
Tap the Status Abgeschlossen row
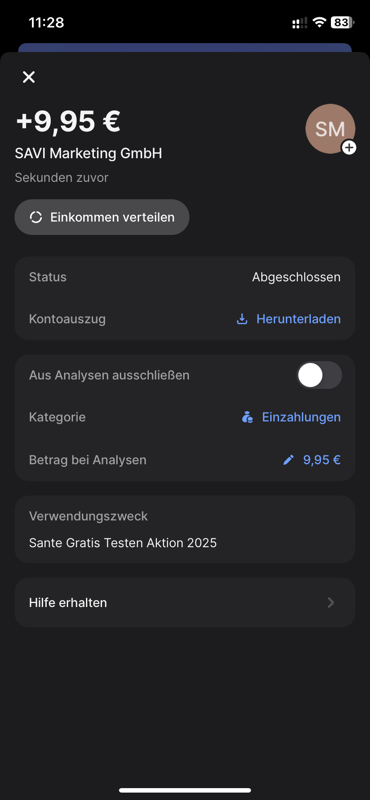185,278
